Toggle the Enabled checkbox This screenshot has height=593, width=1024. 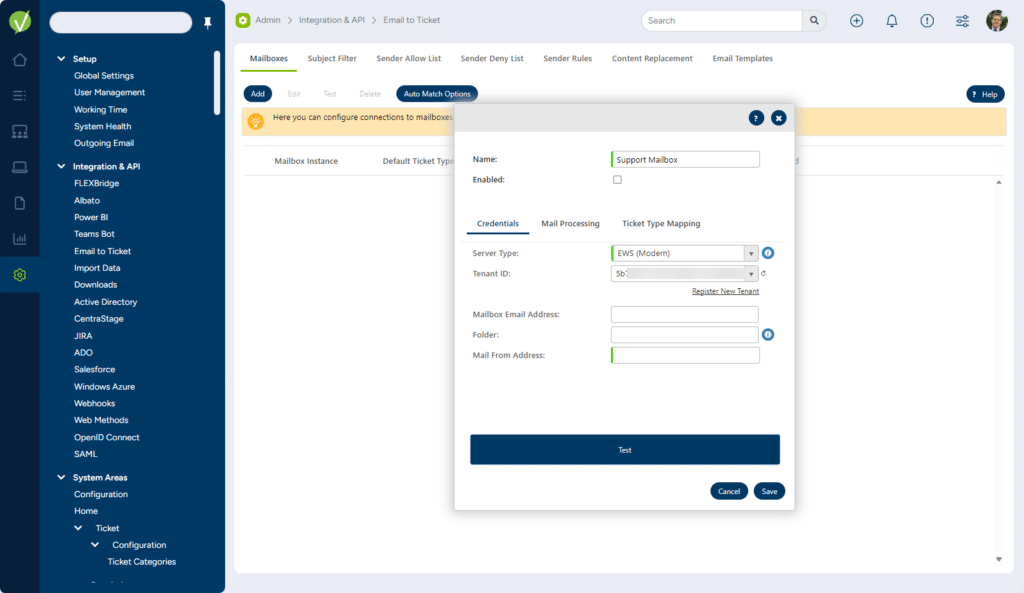point(617,180)
